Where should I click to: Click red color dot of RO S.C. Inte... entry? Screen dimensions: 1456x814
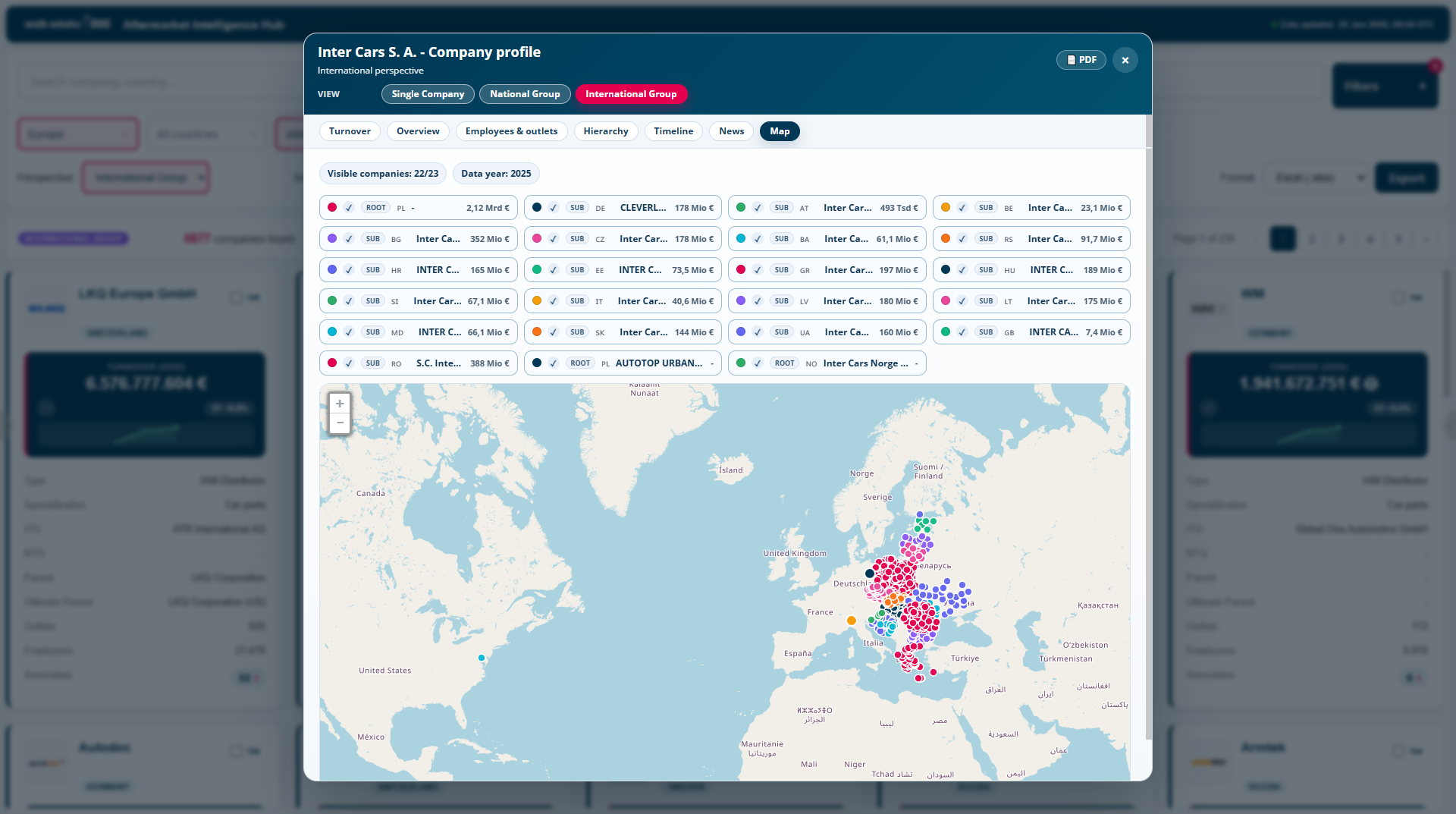coord(332,363)
